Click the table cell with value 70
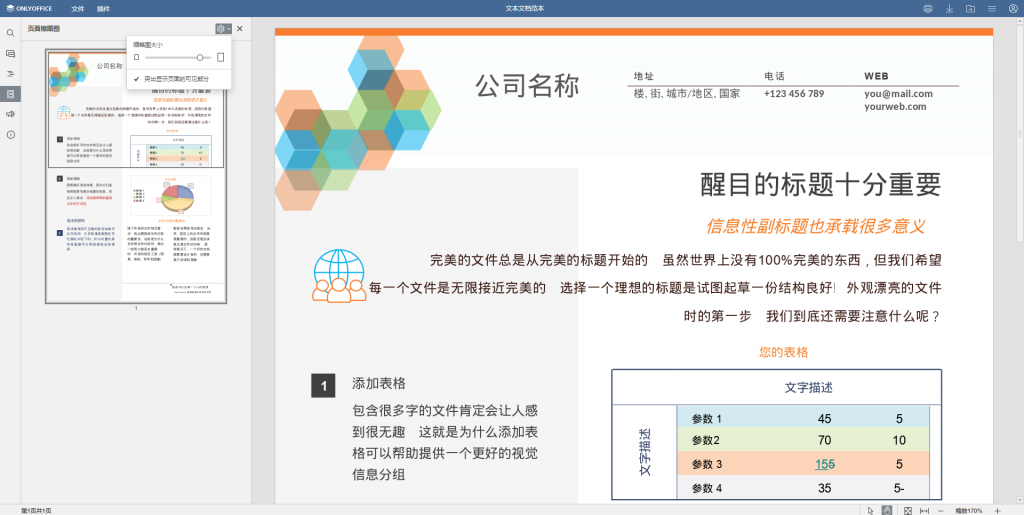Screen dimensions: 1024x515 click(x=824, y=441)
